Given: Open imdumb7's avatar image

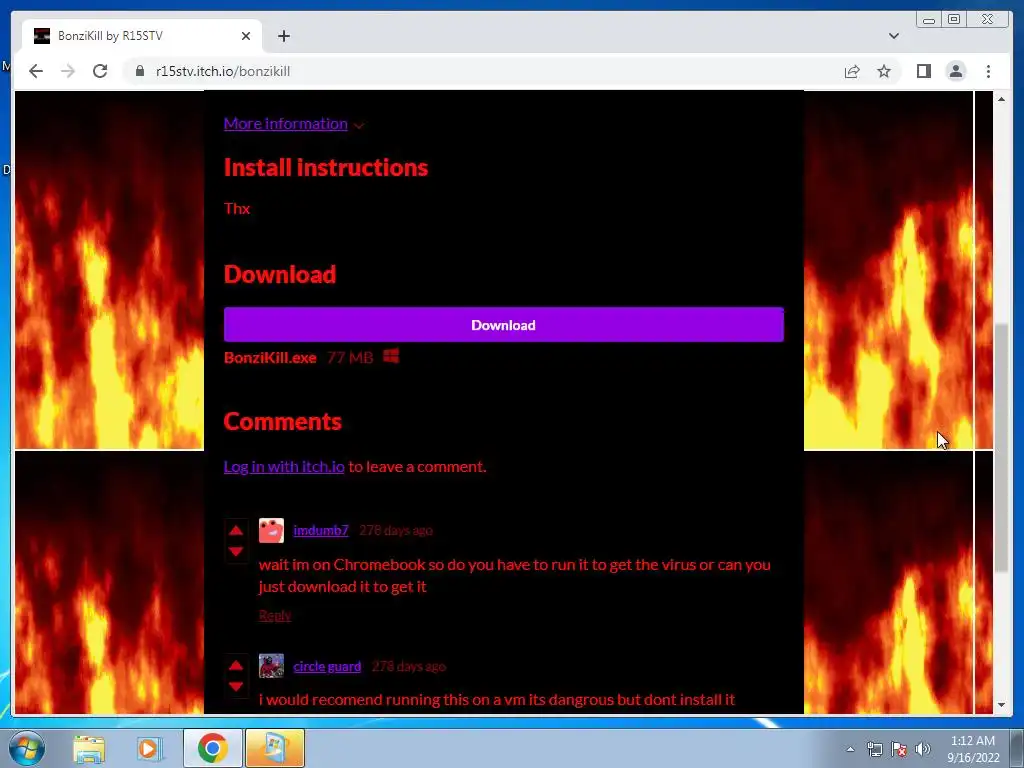Looking at the screenshot, I should (271, 530).
